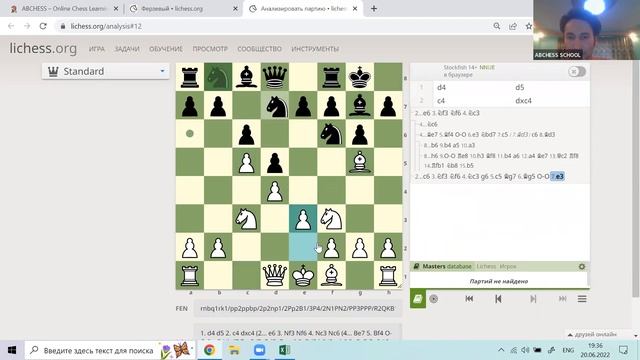Open the ЗАДАЧИ menu
This screenshot has height=360, width=640.
[x=127, y=49]
